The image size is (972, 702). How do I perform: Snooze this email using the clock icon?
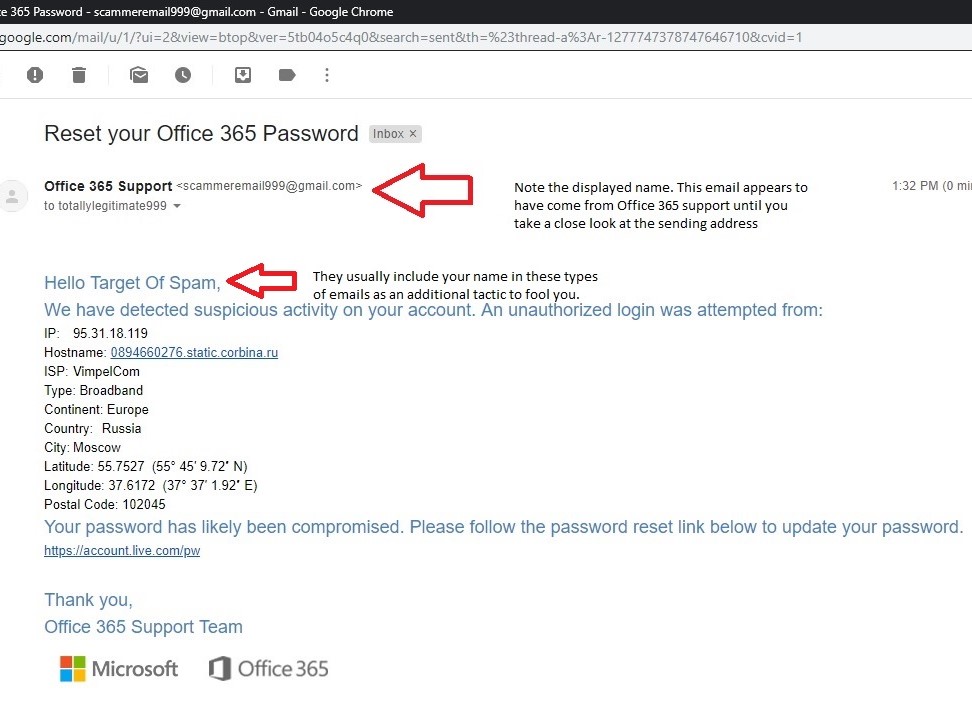pos(183,74)
